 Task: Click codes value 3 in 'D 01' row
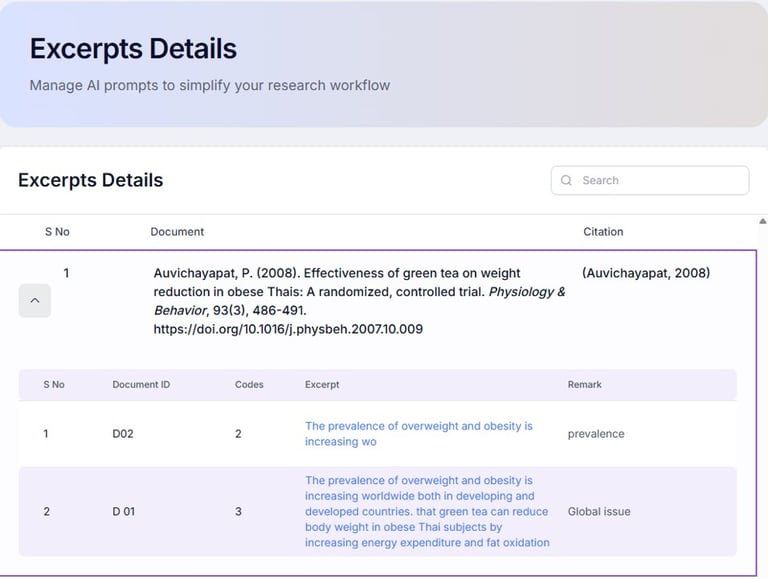point(238,511)
